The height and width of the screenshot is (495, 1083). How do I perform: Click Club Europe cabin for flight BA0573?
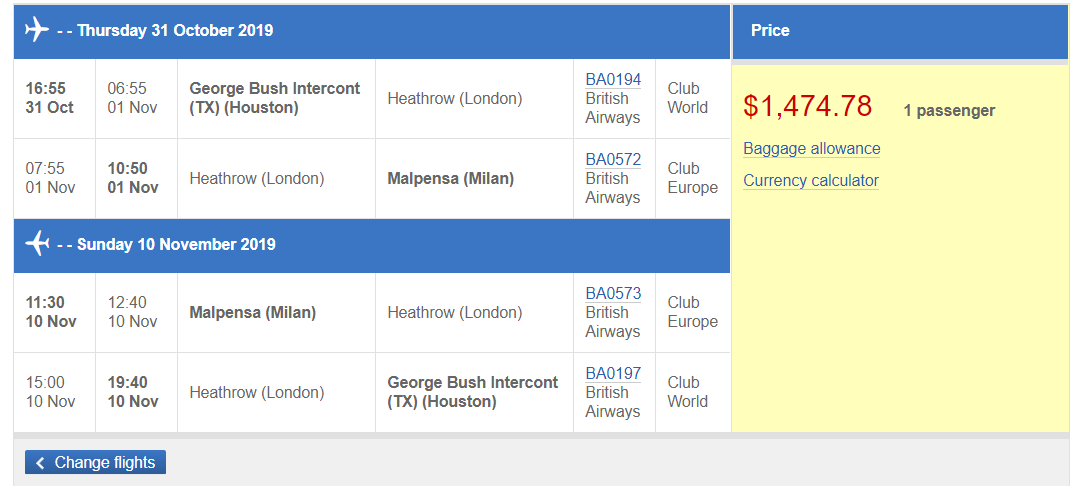point(692,312)
